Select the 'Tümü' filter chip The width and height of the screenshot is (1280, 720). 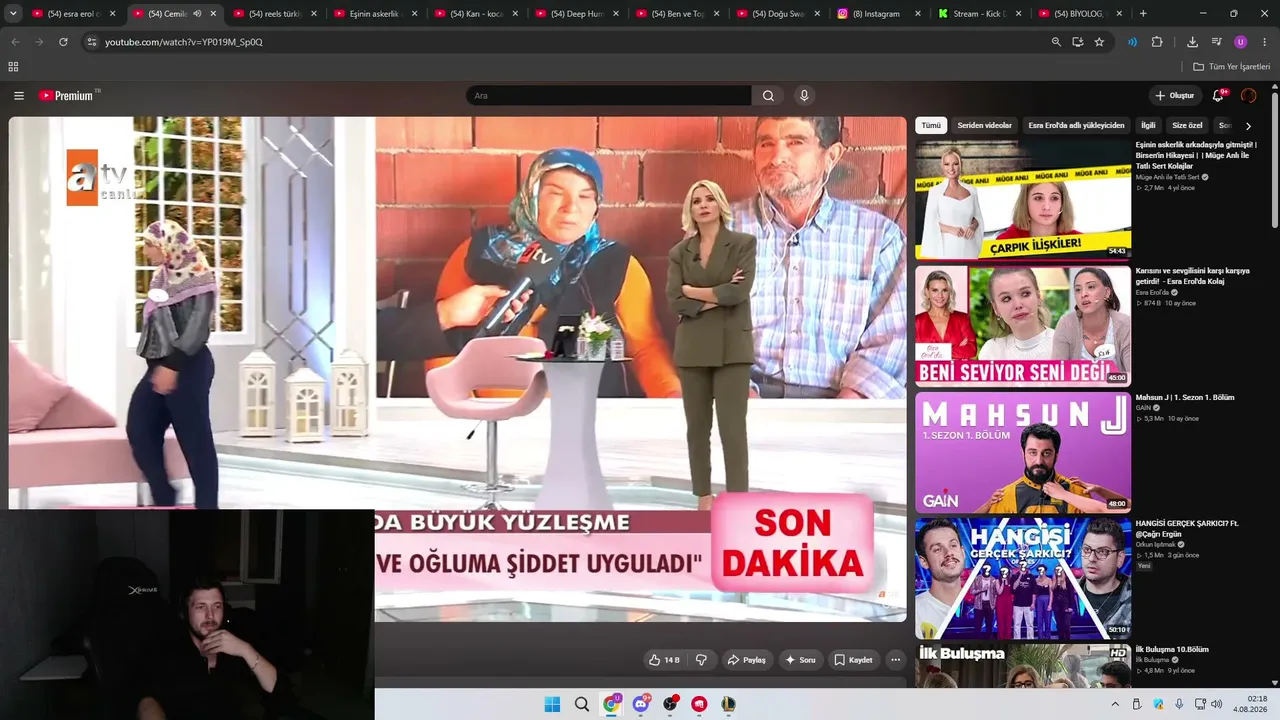click(x=931, y=125)
